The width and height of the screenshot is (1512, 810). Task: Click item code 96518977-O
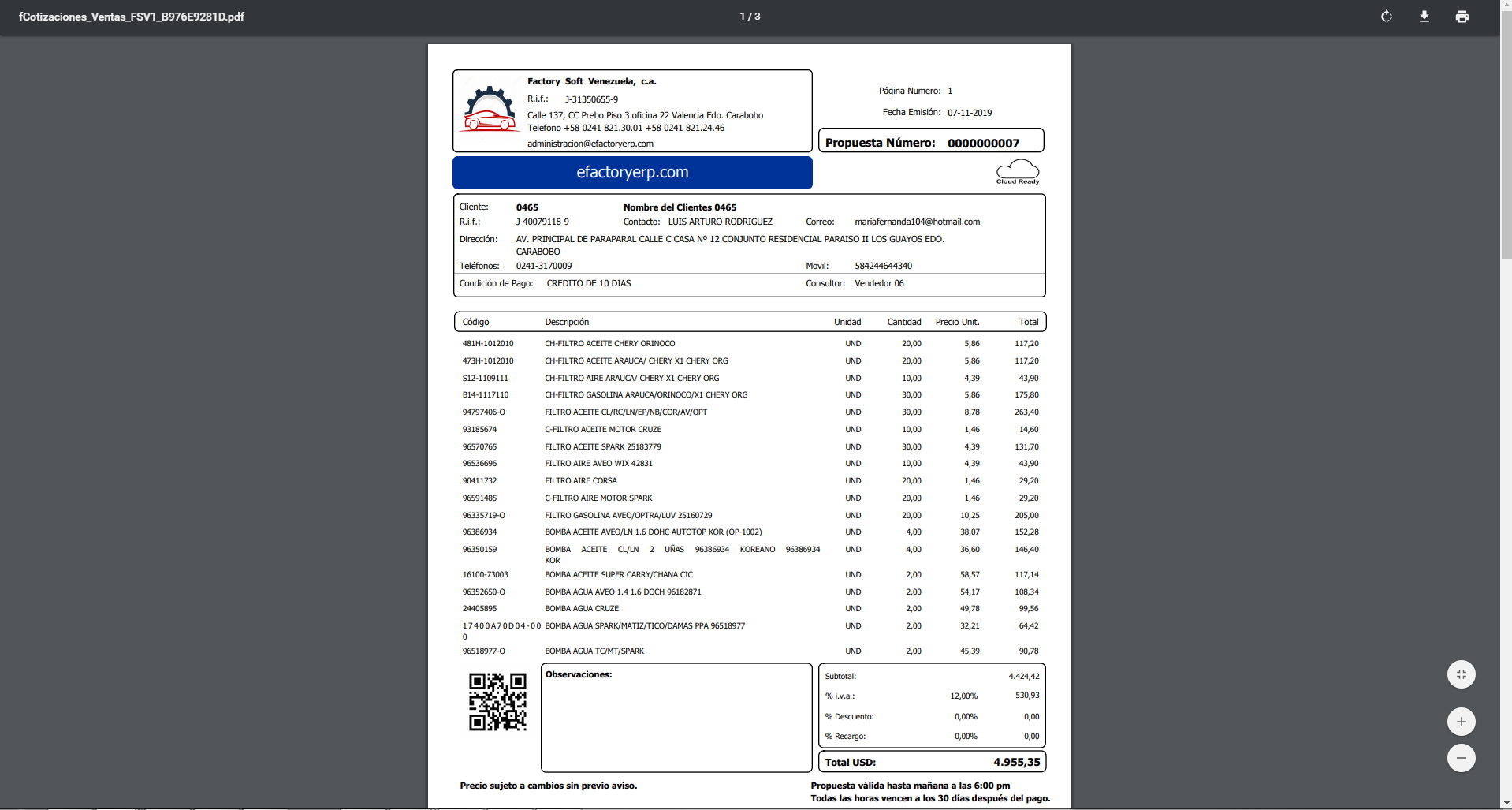[x=484, y=651]
